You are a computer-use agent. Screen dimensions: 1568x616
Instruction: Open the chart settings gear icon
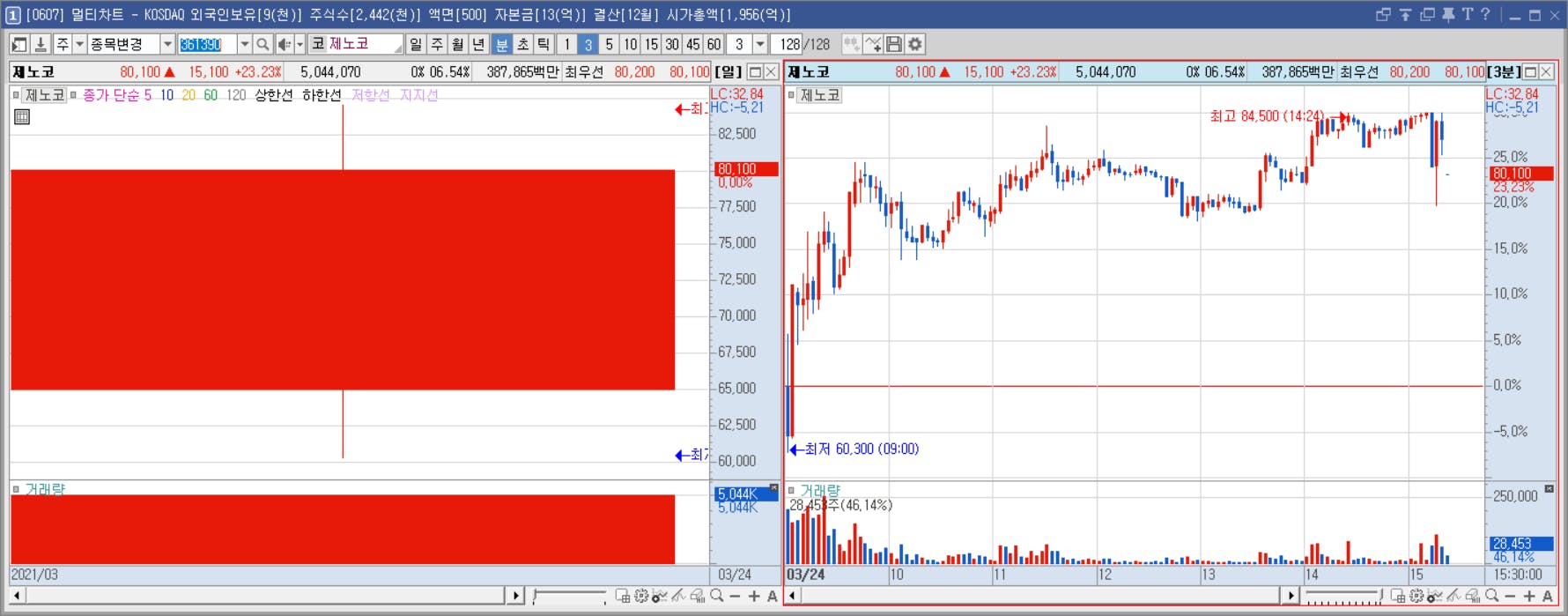(915, 44)
